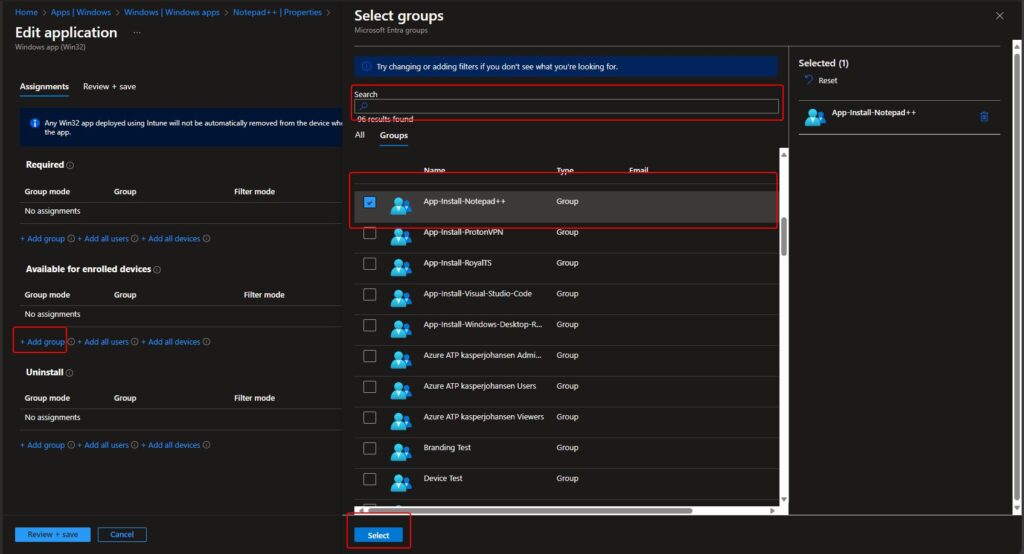Delete App-Install-Notepad++ from Selected via trash icon
The width and height of the screenshot is (1024, 554).
pyautogui.click(x=984, y=117)
